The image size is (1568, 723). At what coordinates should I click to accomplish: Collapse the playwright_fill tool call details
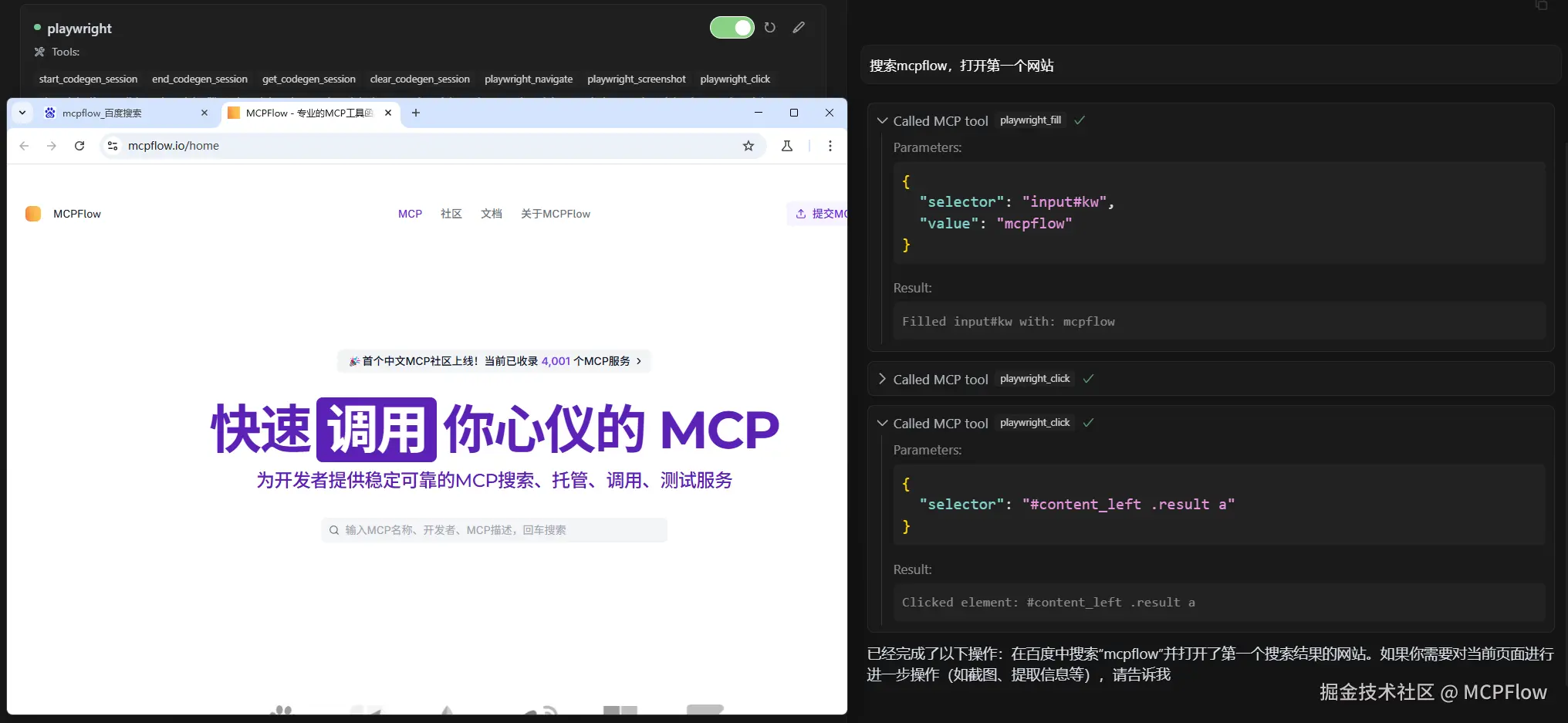(x=882, y=120)
